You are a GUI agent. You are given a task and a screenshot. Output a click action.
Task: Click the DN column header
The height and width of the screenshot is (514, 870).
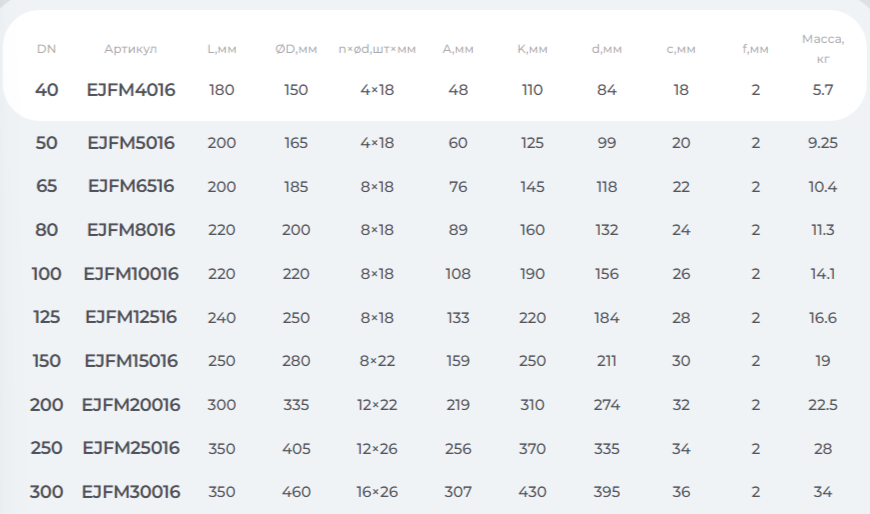click(47, 49)
